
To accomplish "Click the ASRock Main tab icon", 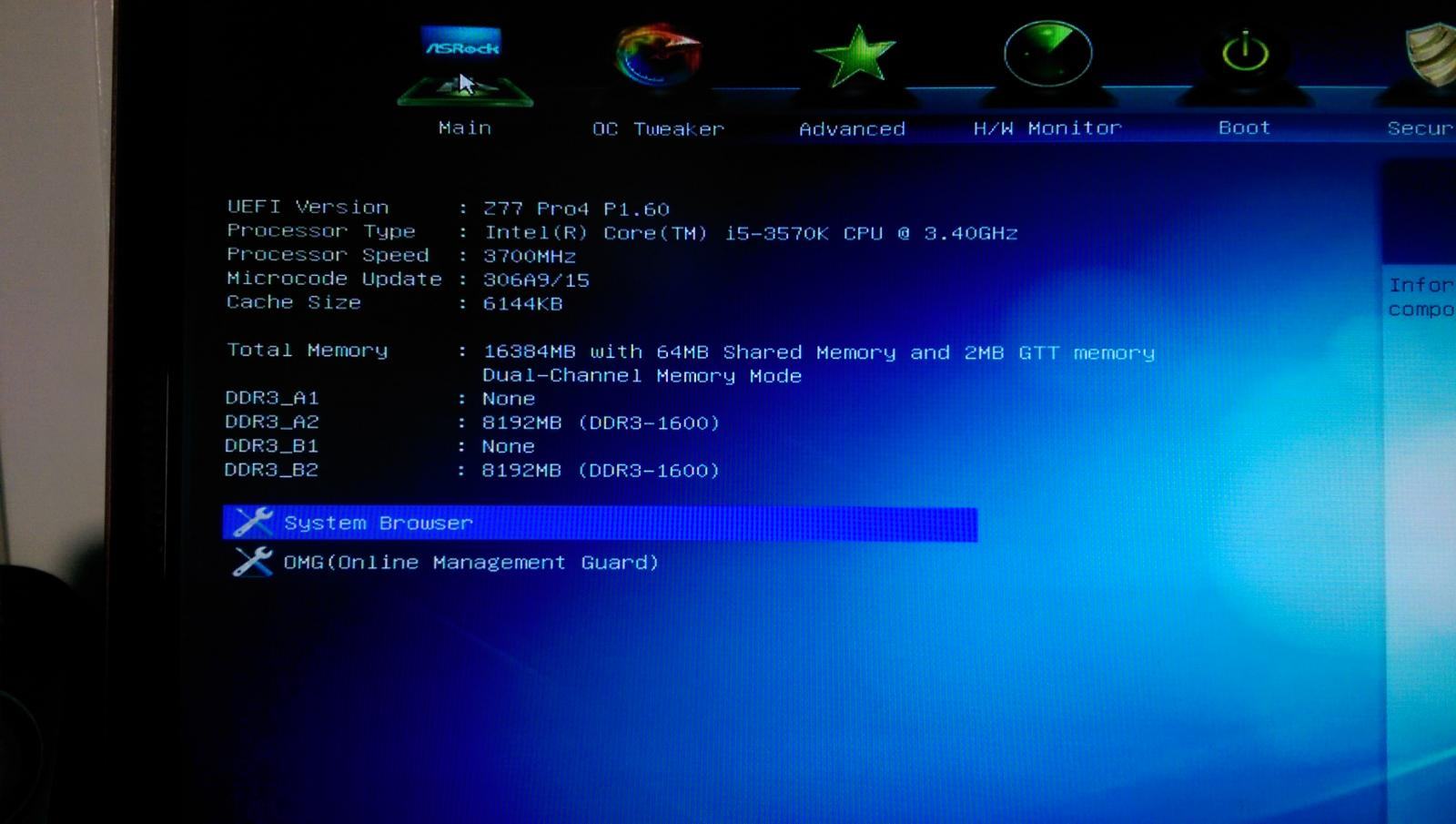I will [464, 66].
